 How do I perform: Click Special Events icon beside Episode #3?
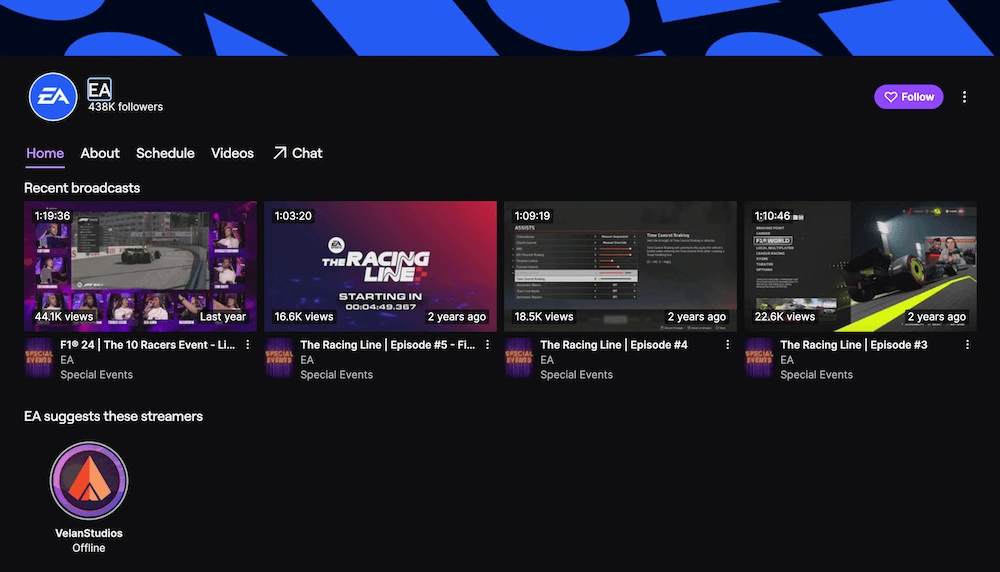point(759,358)
